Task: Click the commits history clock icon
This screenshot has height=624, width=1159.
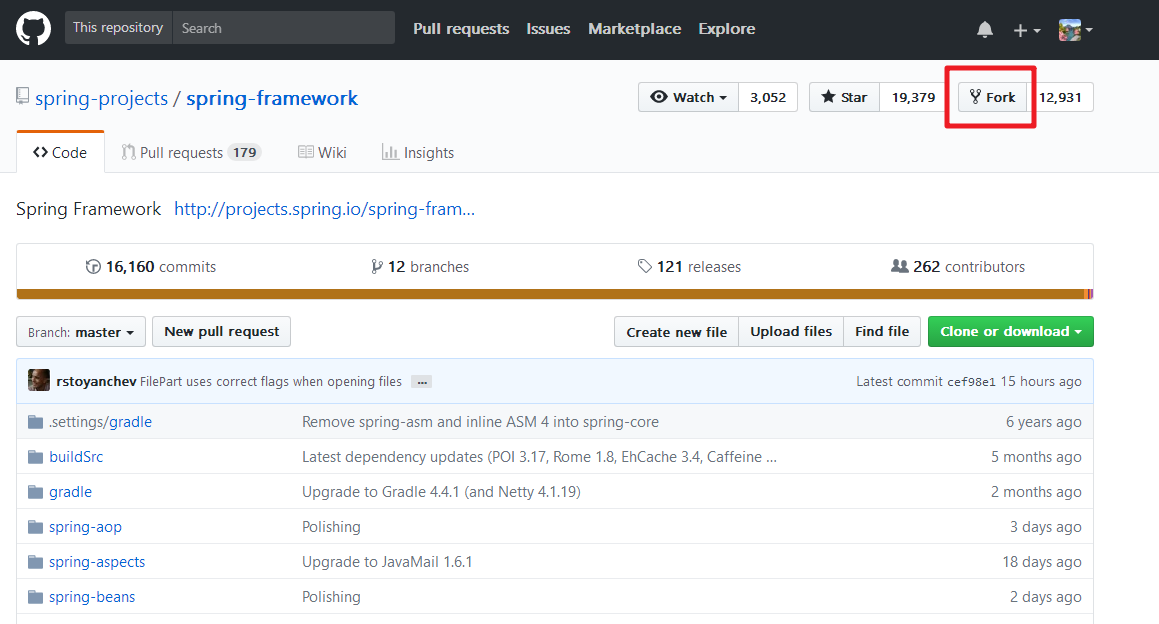Action: [x=93, y=267]
